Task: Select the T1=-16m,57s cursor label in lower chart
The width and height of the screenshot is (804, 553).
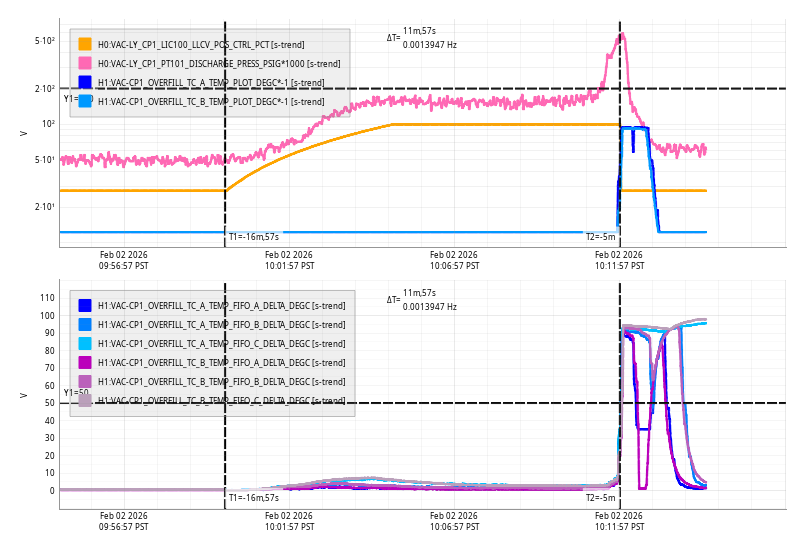Action: (253, 497)
